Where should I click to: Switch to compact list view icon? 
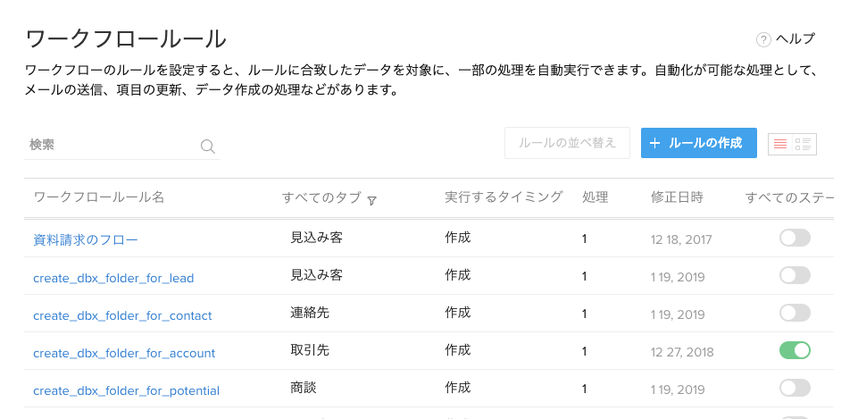click(780, 144)
